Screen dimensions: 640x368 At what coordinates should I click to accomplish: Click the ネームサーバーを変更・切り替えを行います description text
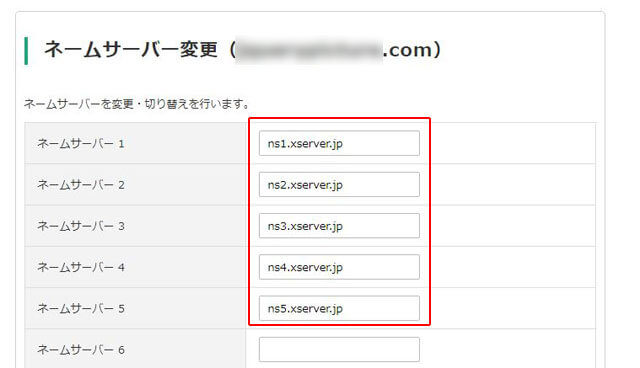tap(137, 104)
